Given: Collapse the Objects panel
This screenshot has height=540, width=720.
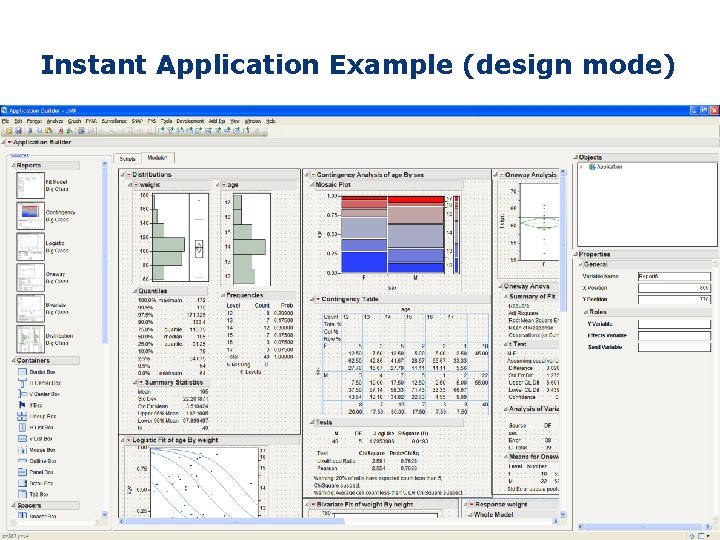Looking at the screenshot, I should point(576,158).
